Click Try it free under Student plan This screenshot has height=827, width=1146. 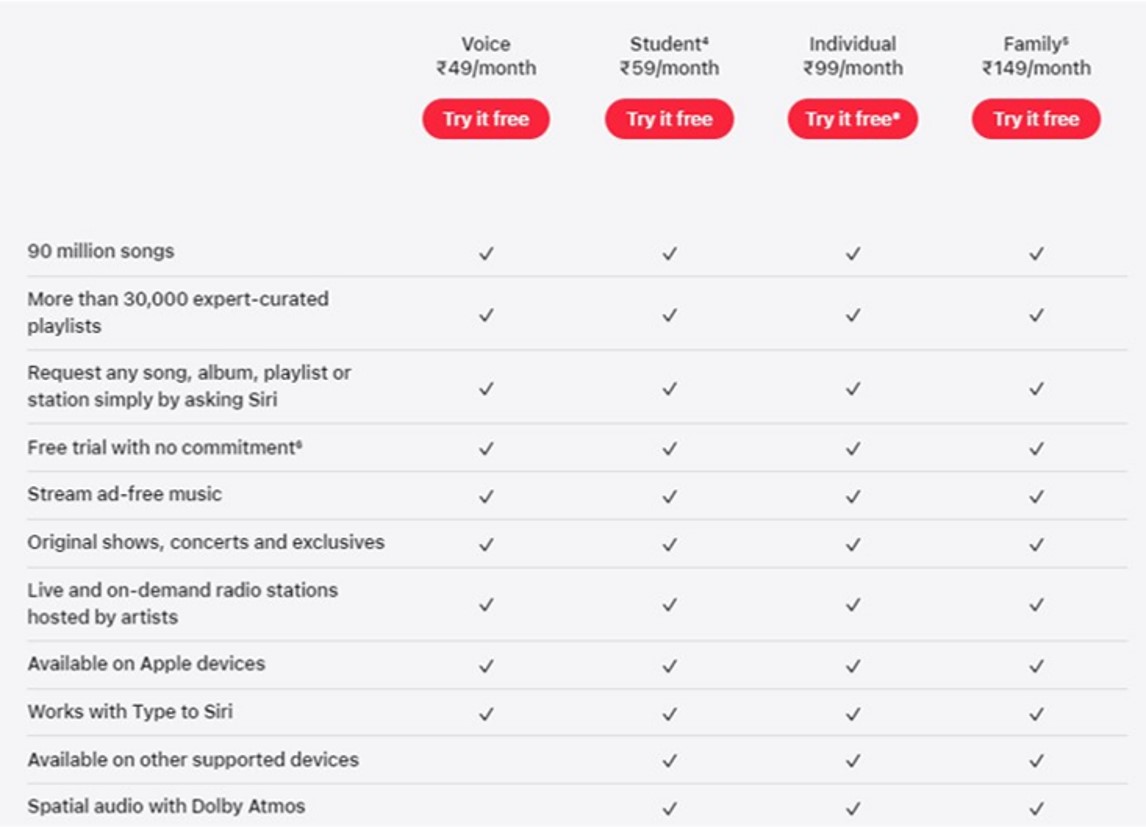click(x=669, y=119)
